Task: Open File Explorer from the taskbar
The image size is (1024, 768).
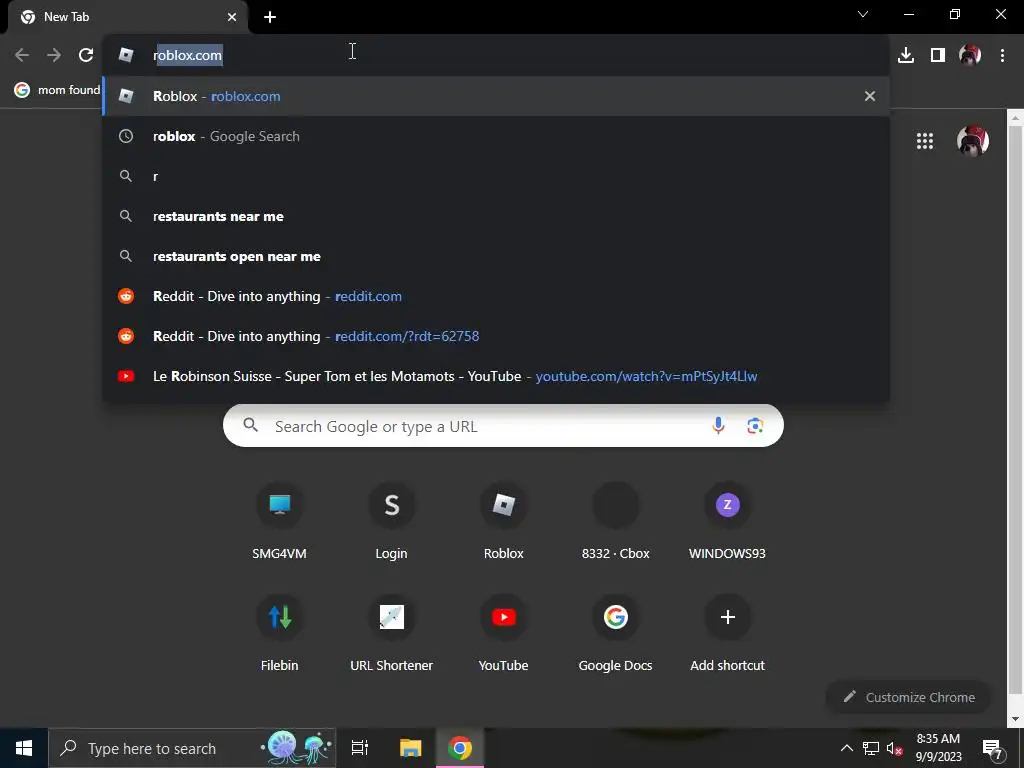Action: (410, 748)
